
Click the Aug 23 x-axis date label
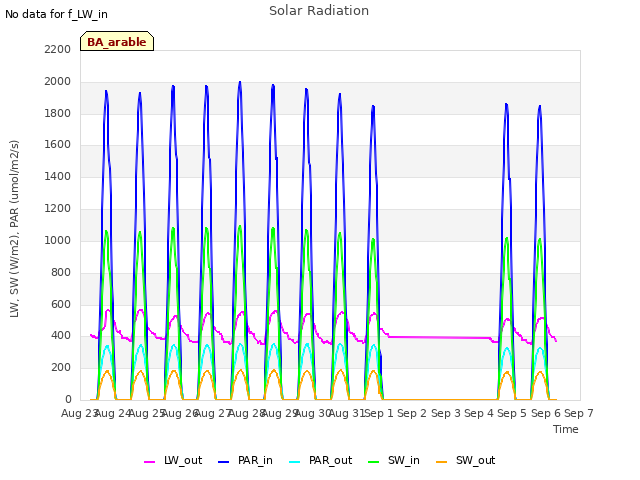78,413
